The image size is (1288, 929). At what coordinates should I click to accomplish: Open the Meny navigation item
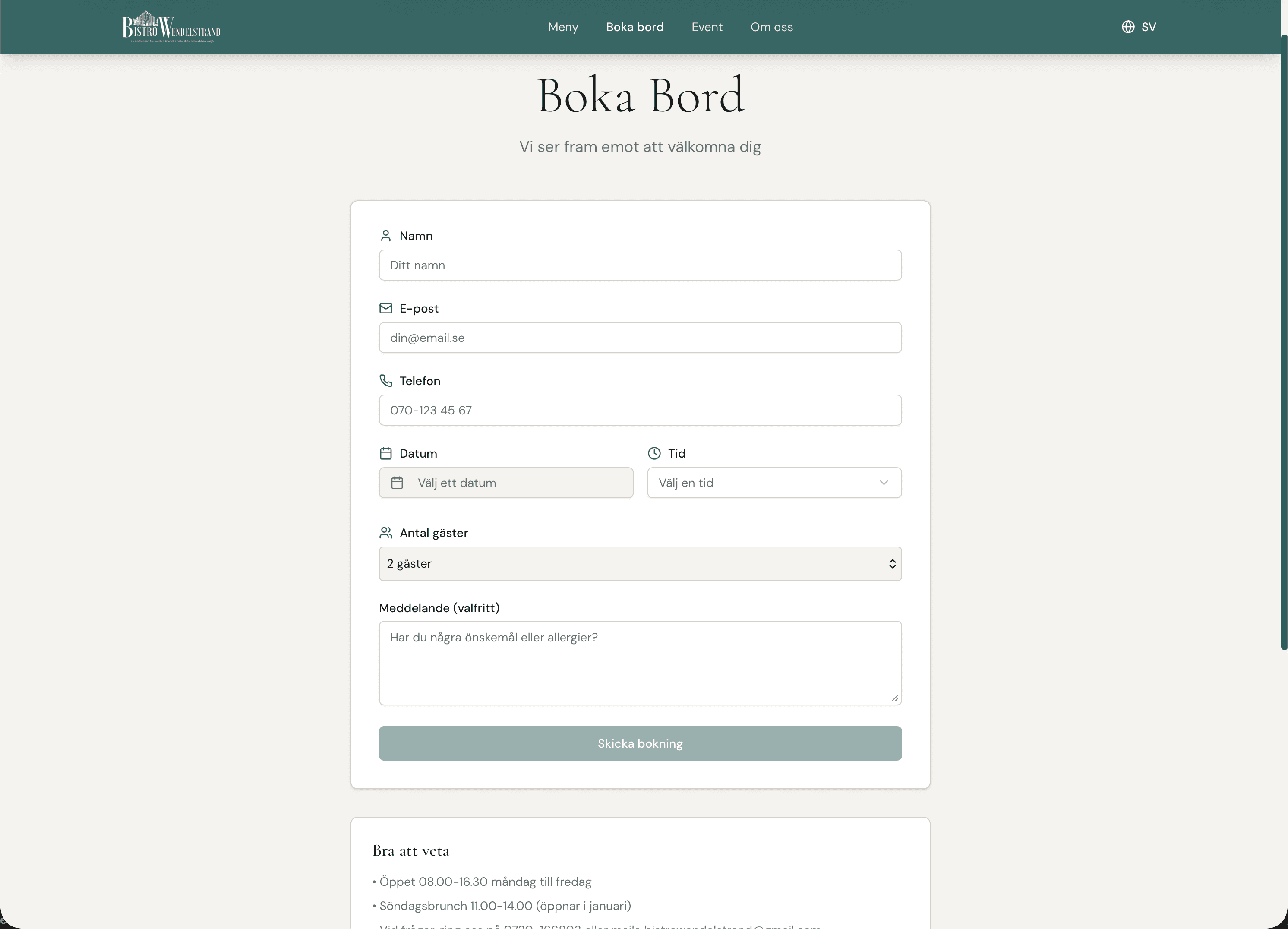(563, 27)
